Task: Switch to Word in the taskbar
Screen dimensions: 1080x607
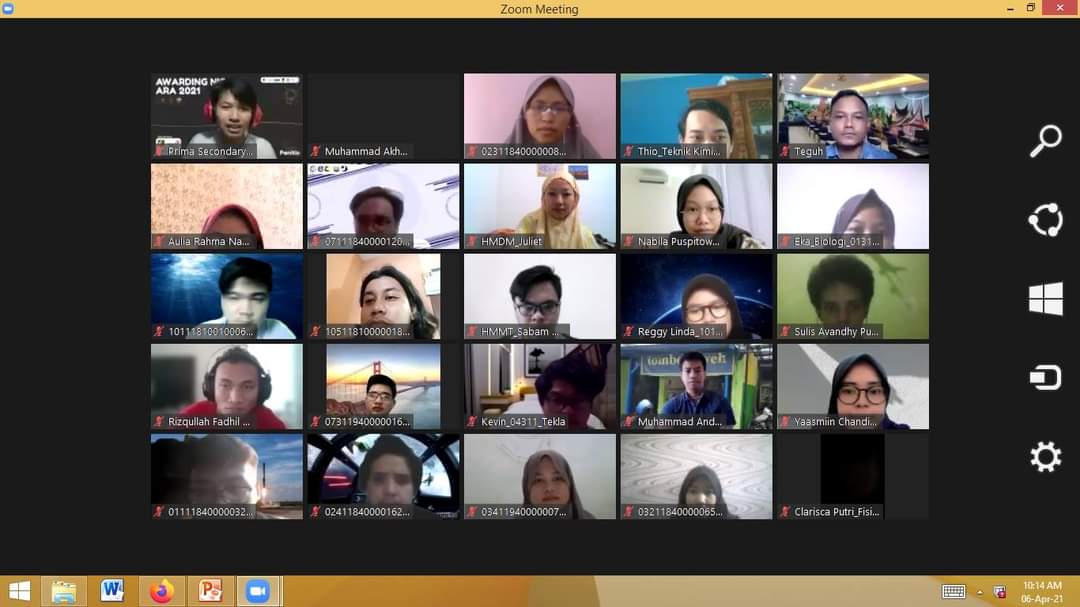Action: pyautogui.click(x=112, y=591)
